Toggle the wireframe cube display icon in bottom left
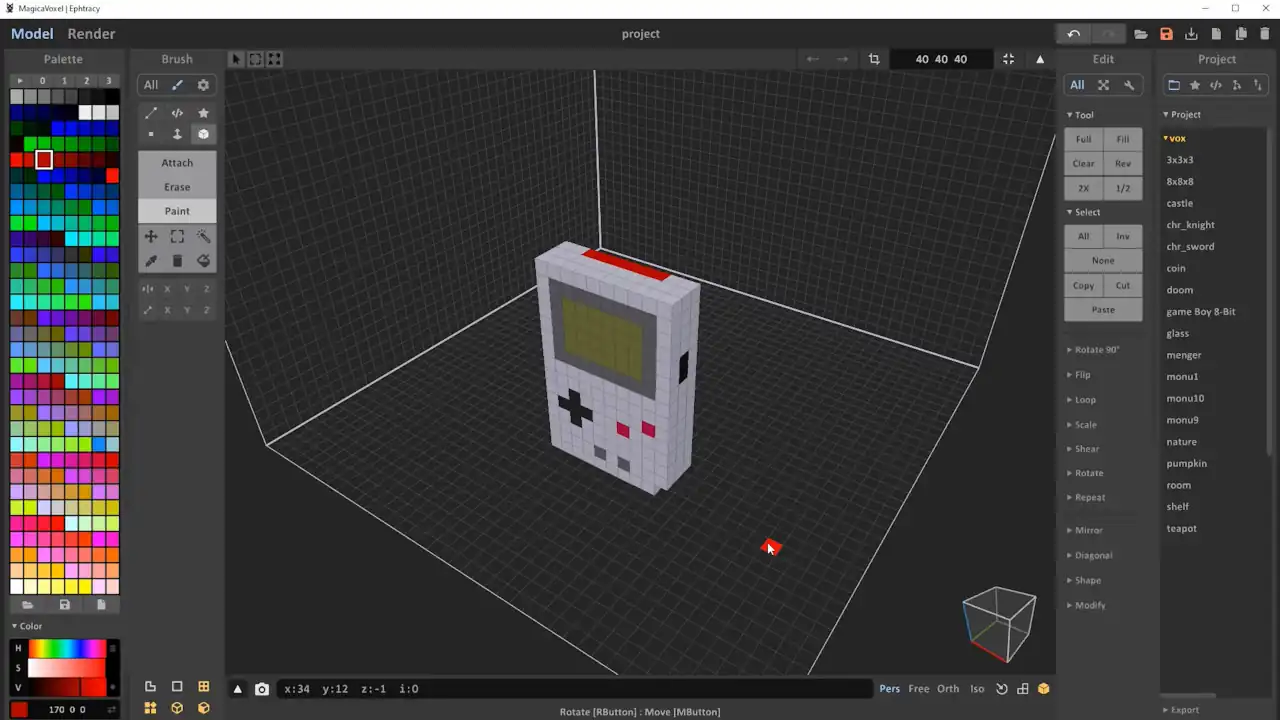Image resolution: width=1280 pixels, height=720 pixels. point(177,708)
